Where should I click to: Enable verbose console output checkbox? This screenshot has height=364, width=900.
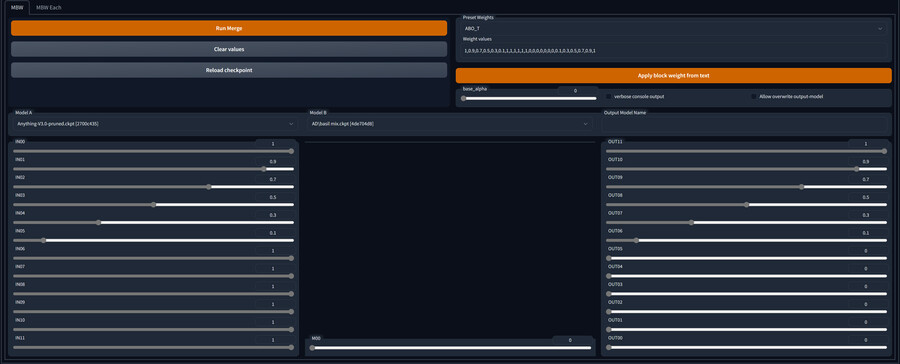coord(609,96)
